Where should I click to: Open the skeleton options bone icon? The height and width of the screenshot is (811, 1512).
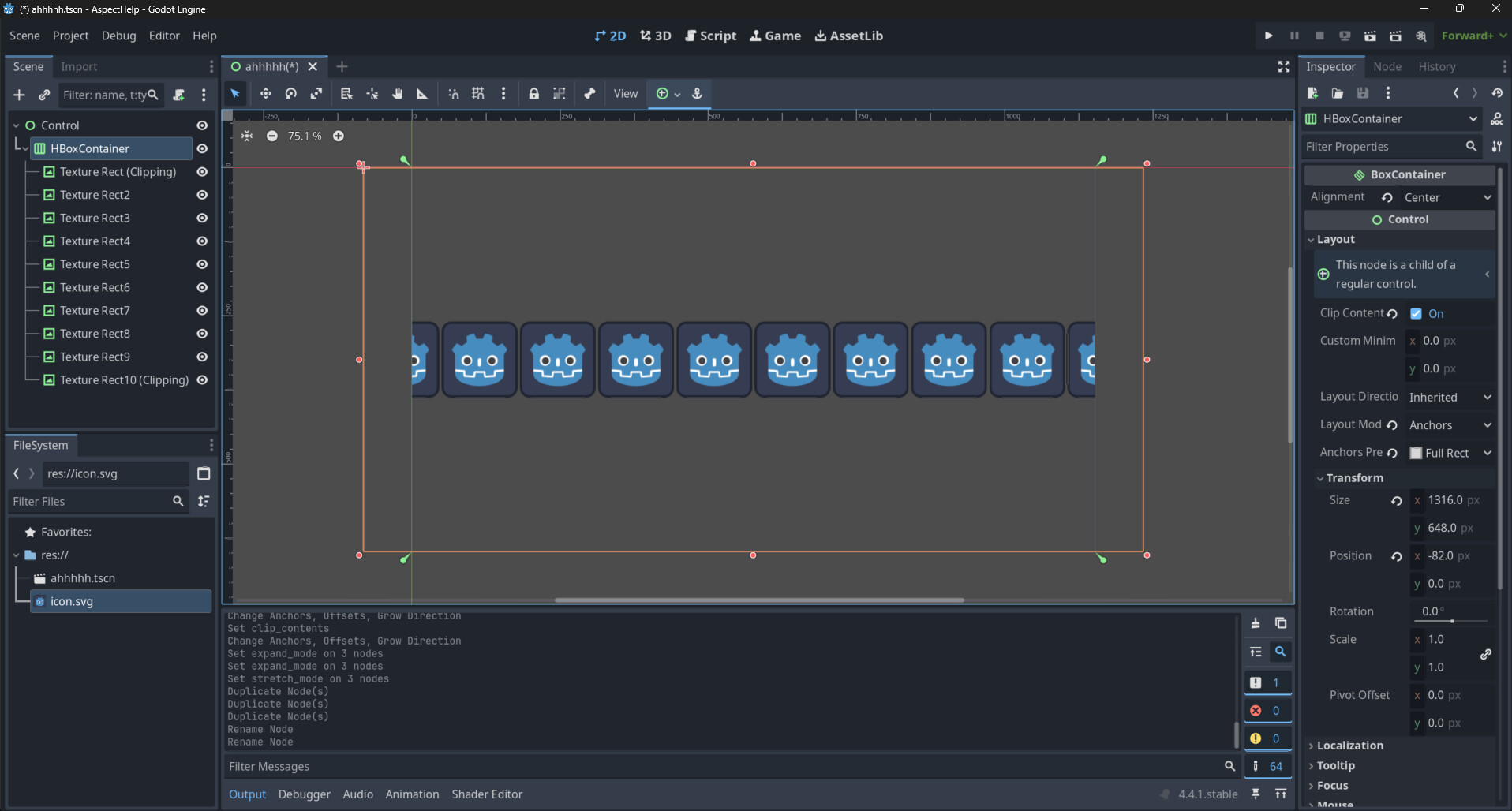coord(589,94)
